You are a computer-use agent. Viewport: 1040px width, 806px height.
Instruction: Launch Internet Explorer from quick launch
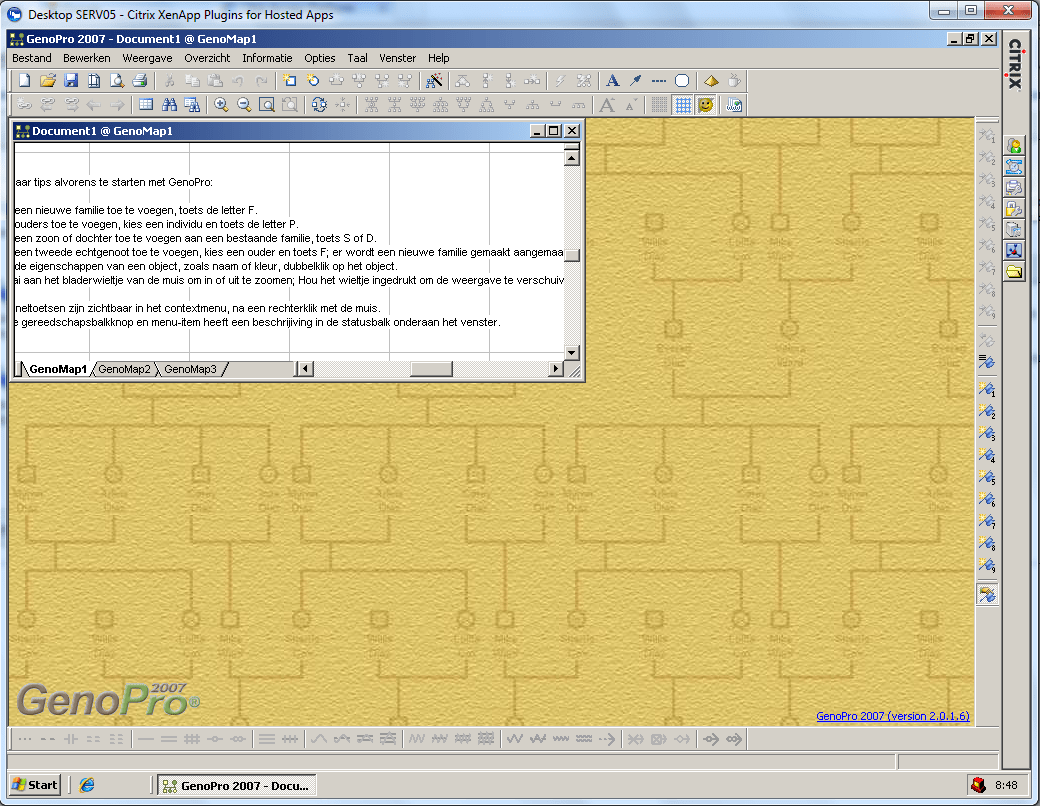(87, 785)
